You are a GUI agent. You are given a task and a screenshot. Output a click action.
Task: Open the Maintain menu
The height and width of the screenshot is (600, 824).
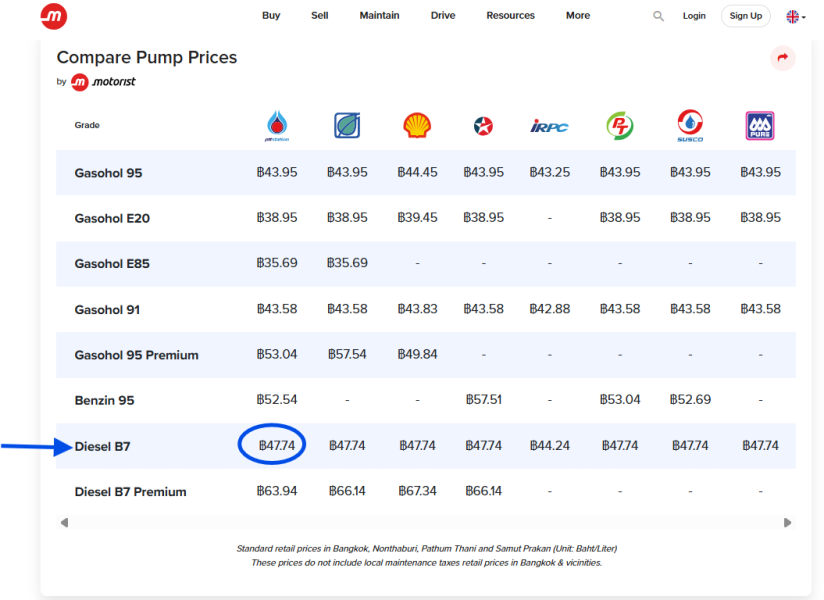coord(379,16)
